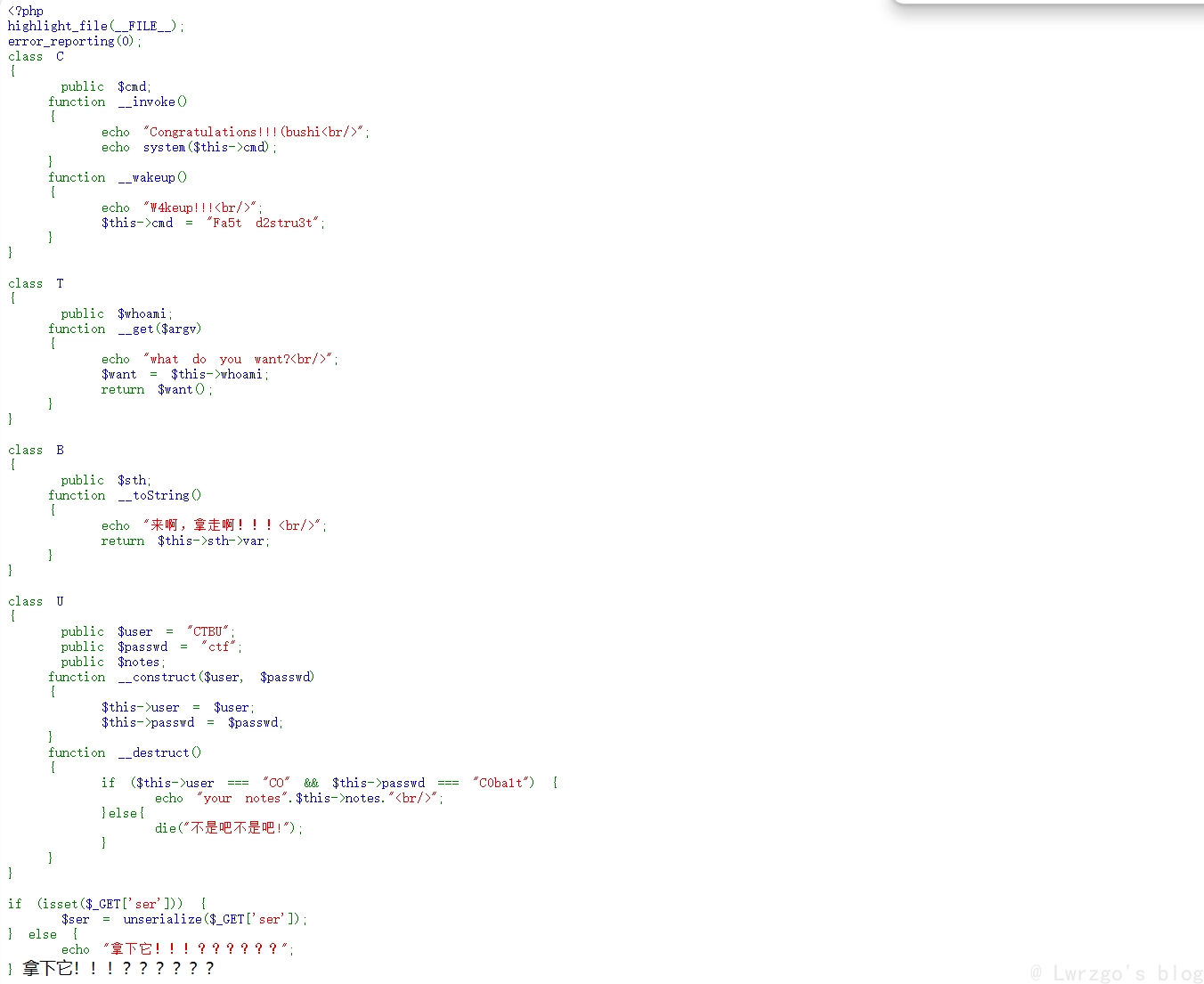
Task: Click the "public $sth;" property line
Action: [x=106, y=480]
